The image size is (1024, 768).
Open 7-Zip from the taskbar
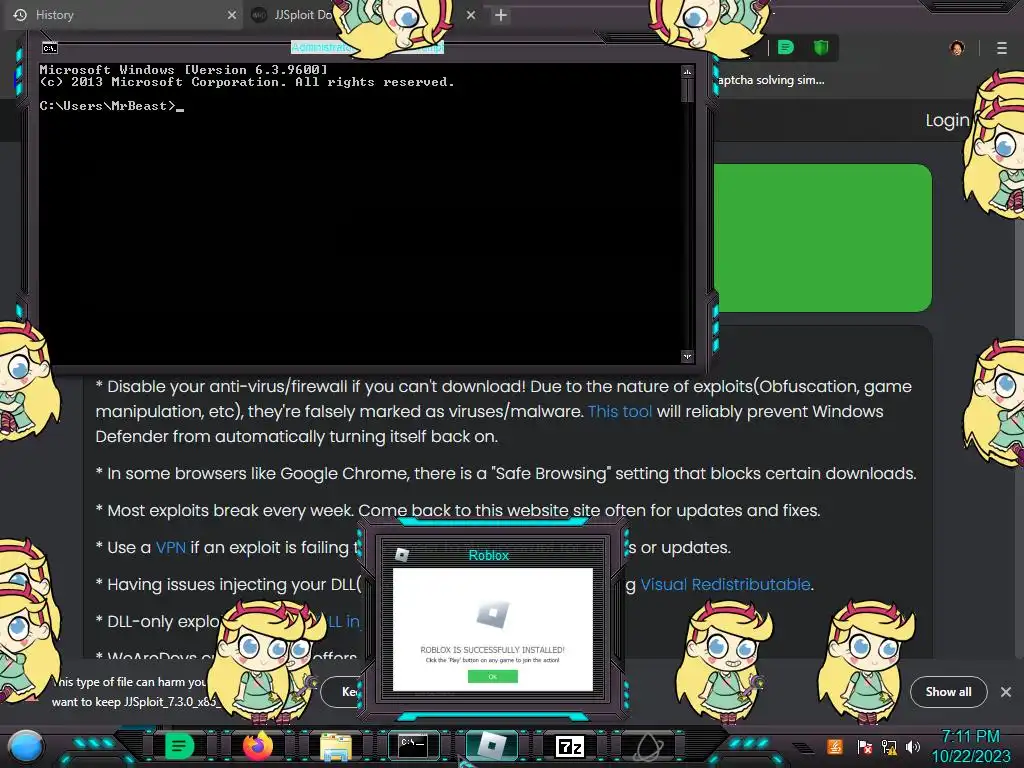569,746
